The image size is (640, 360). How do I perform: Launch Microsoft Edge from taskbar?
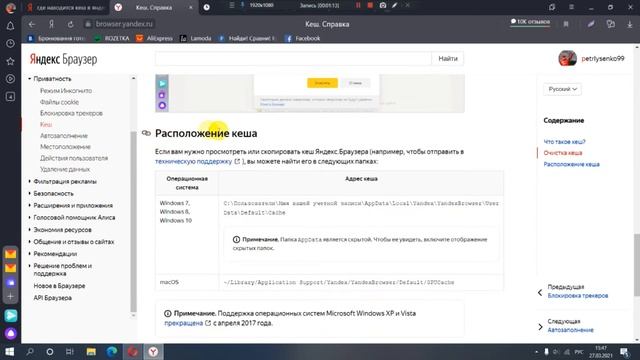pyautogui.click(x=111, y=351)
